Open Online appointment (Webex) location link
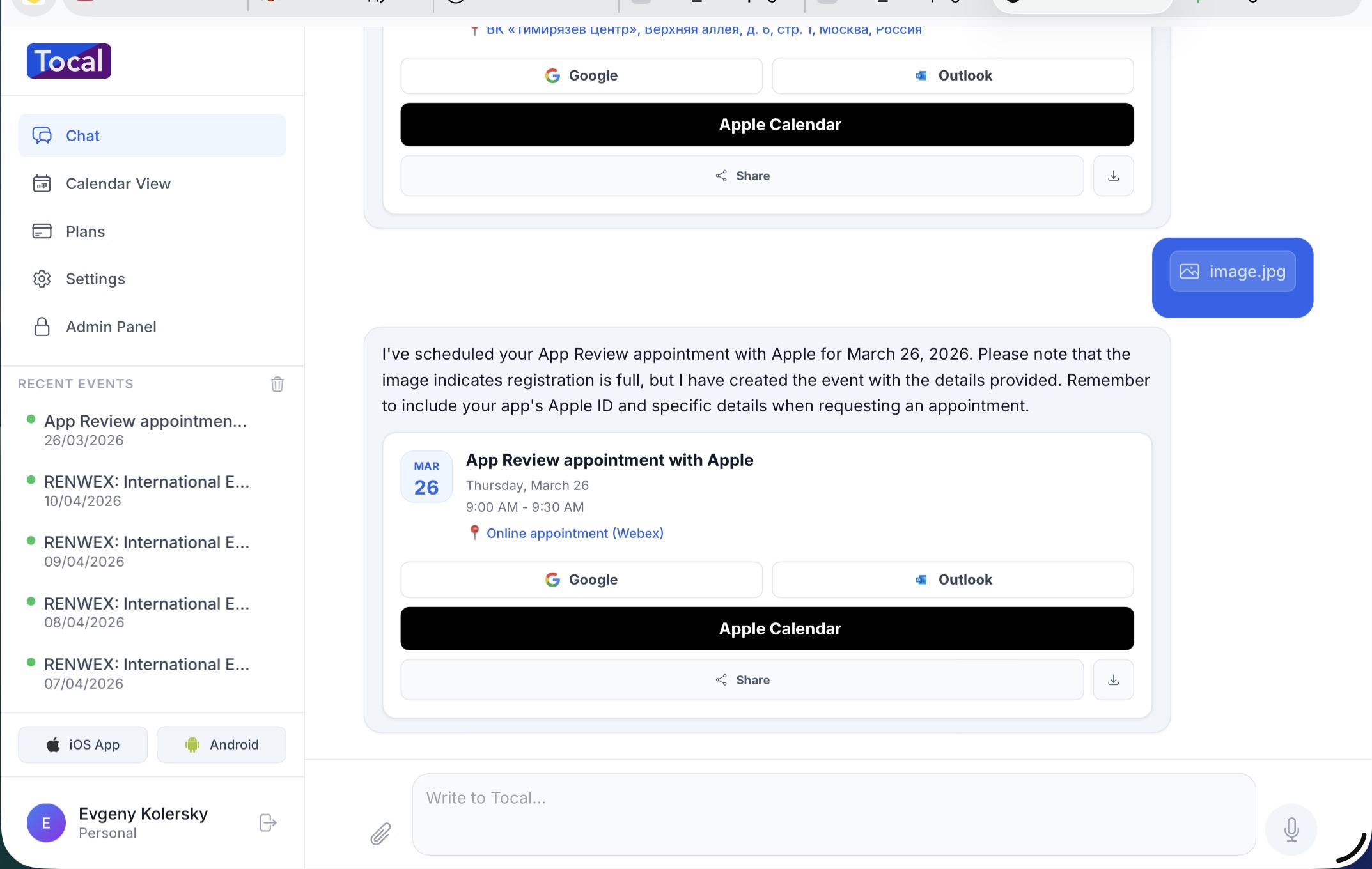Screen dimensions: 1372x869 pos(575,533)
